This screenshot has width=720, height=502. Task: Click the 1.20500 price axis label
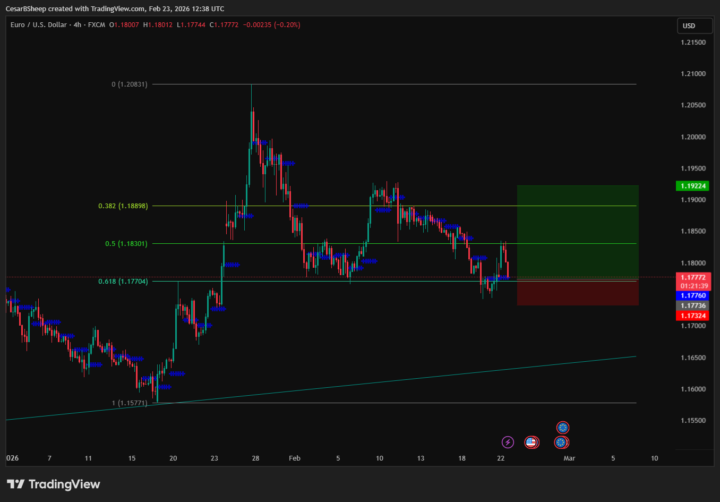point(693,105)
